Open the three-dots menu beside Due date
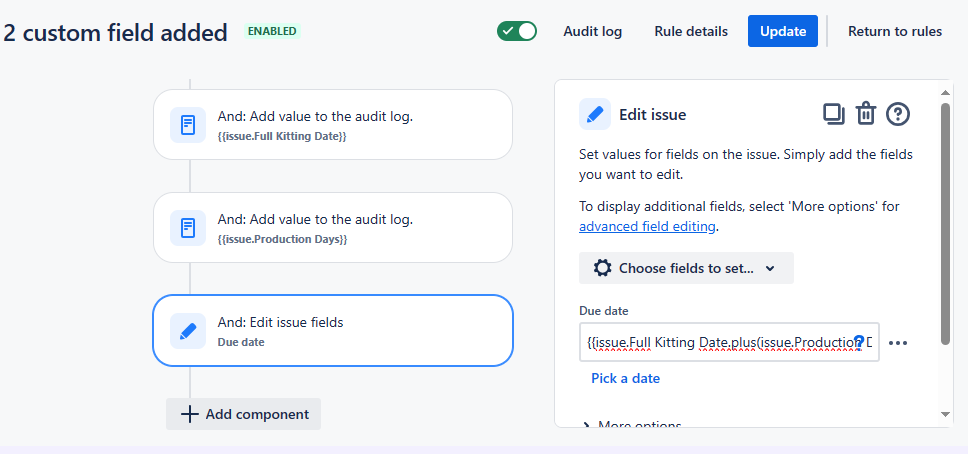Image resolution: width=968 pixels, height=454 pixels. tap(898, 343)
